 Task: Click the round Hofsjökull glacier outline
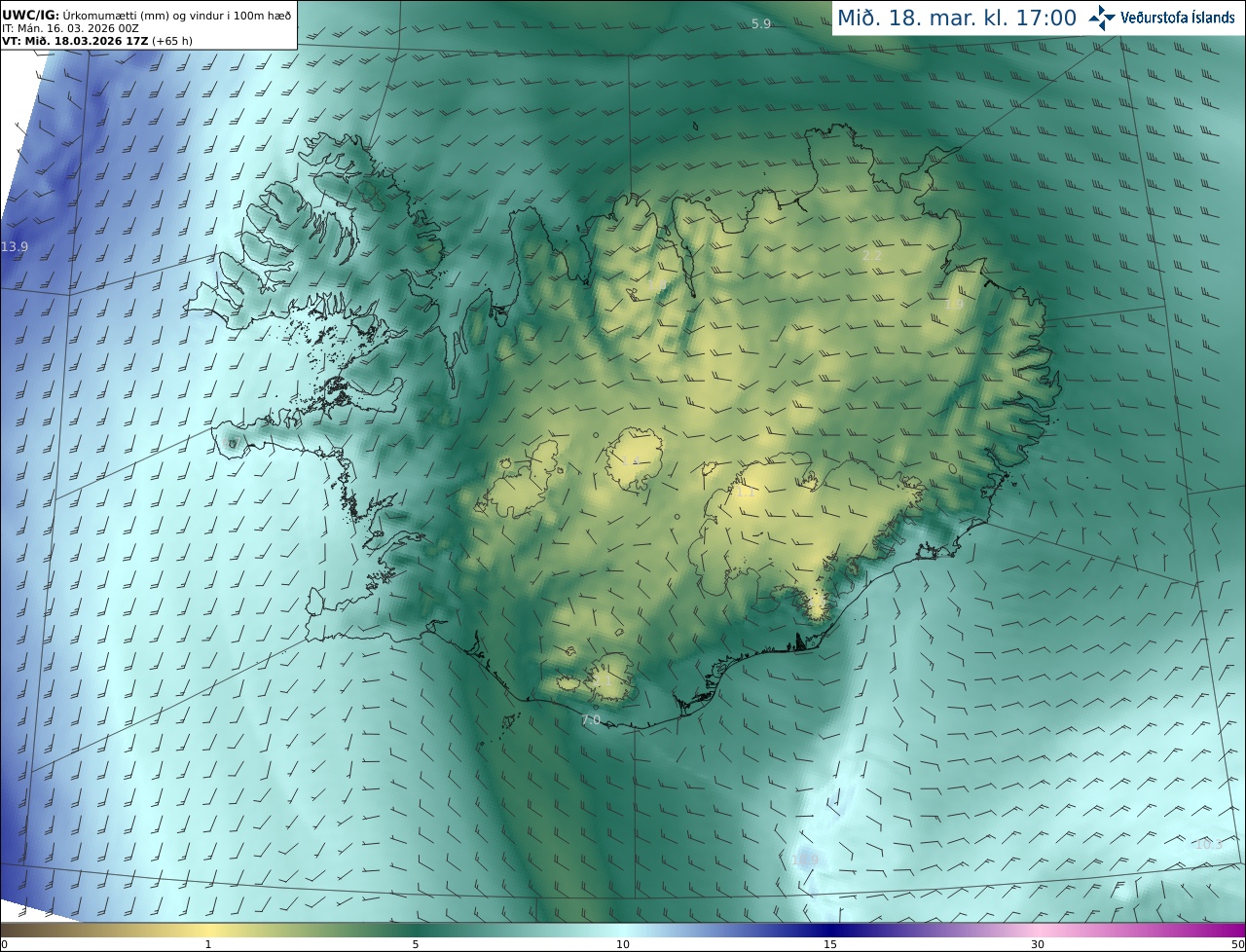[635, 459]
